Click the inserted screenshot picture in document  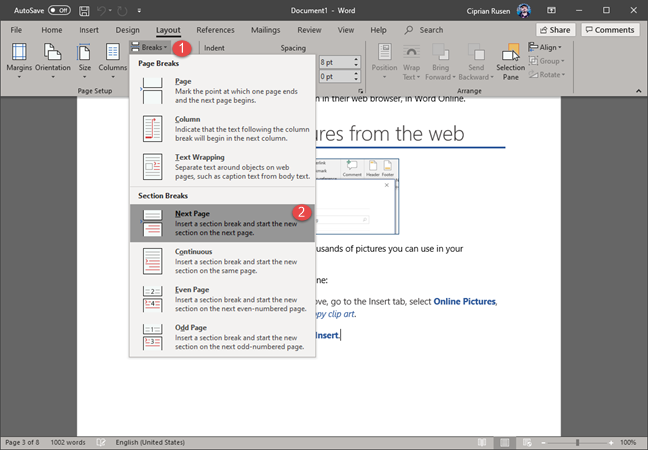coord(357,196)
